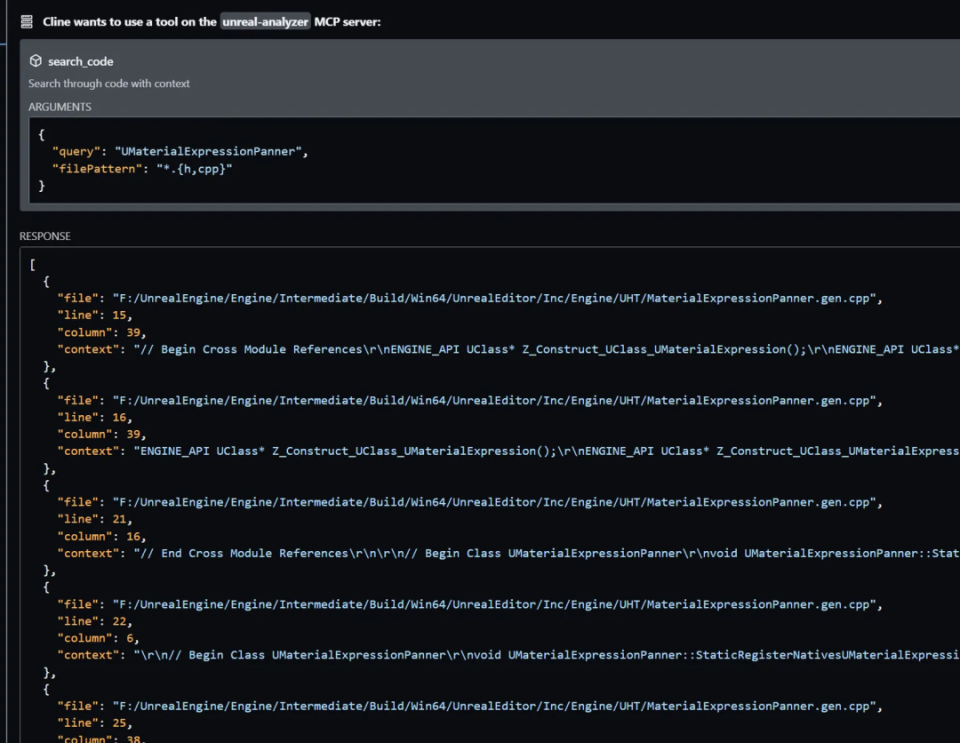Click the MCP server icon beside Cline header
Image resolution: width=960 pixels, height=743 pixels.
click(26, 22)
